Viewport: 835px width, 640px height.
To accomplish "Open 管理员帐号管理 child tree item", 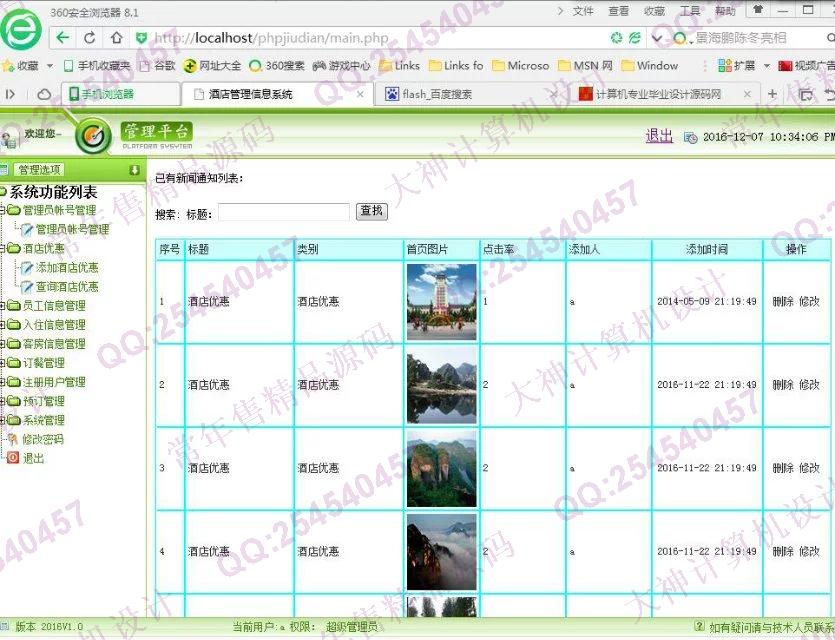I will (x=72, y=229).
